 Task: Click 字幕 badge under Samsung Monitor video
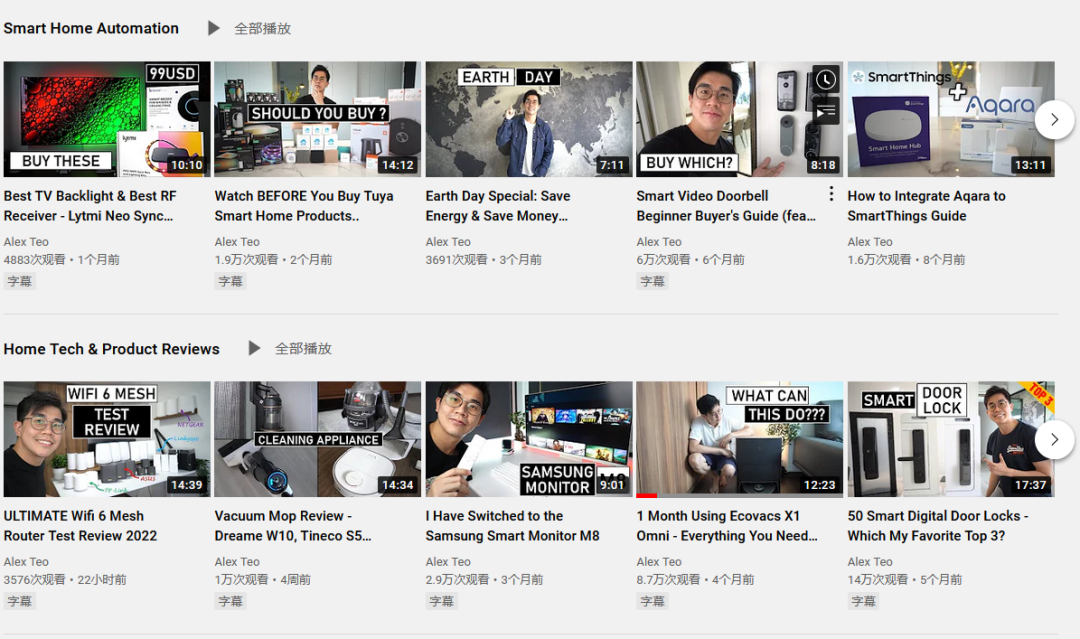coord(442,601)
